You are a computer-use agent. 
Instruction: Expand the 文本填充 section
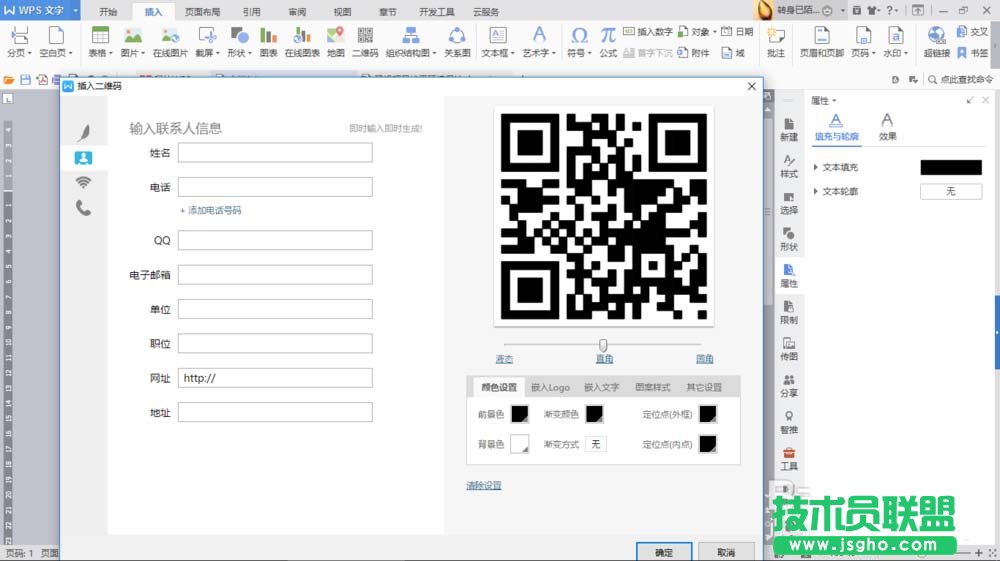816,167
